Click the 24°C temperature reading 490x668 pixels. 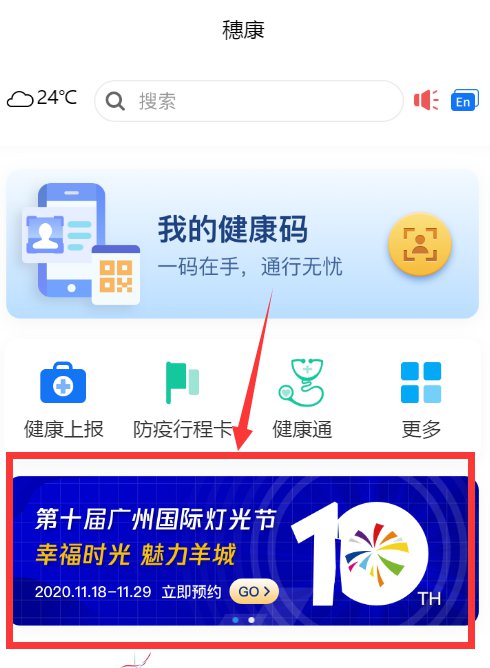[57, 98]
